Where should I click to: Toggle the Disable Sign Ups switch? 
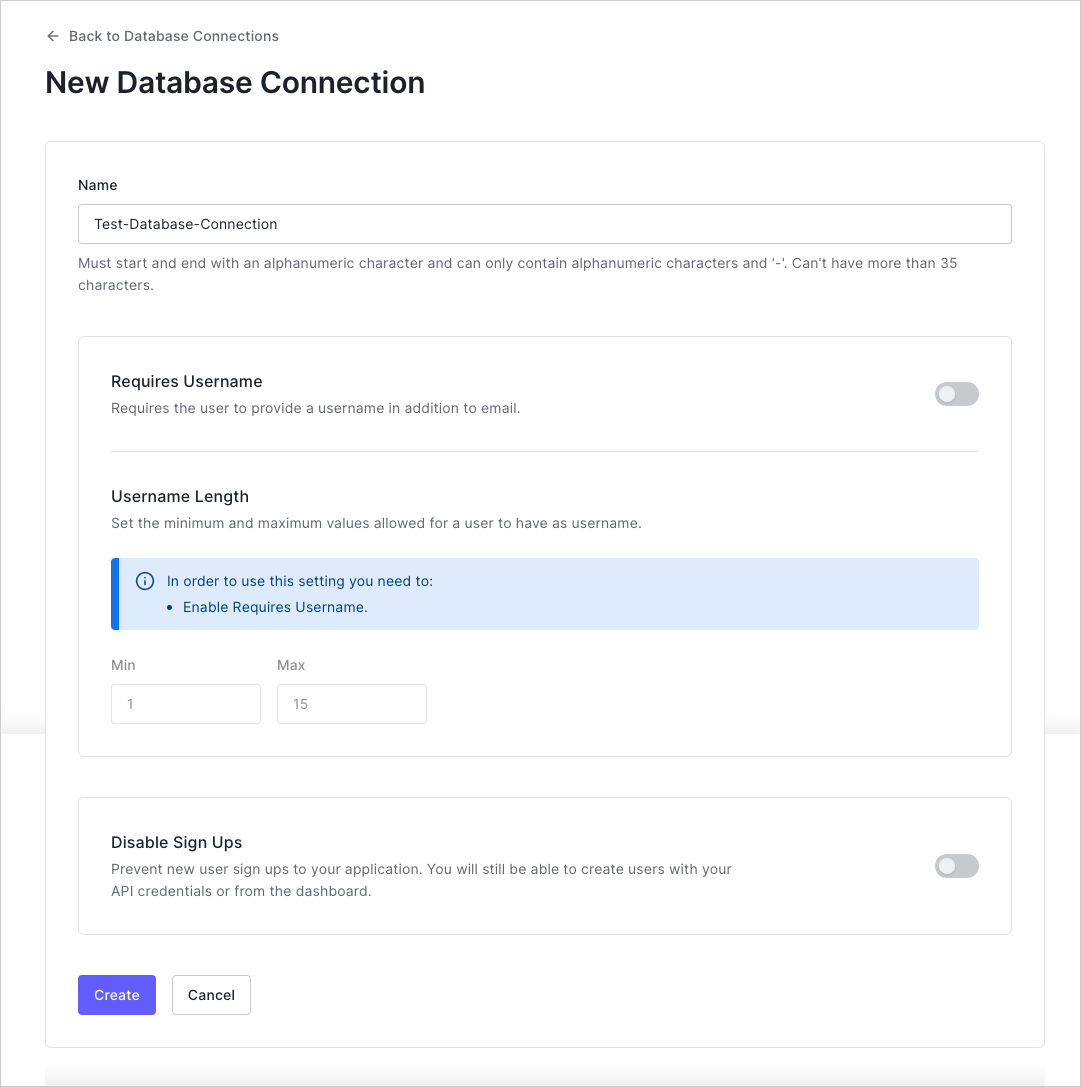(956, 866)
